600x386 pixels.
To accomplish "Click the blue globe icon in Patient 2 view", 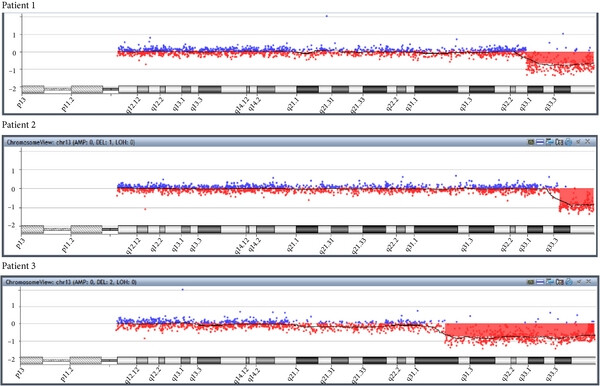I will [x=569, y=142].
